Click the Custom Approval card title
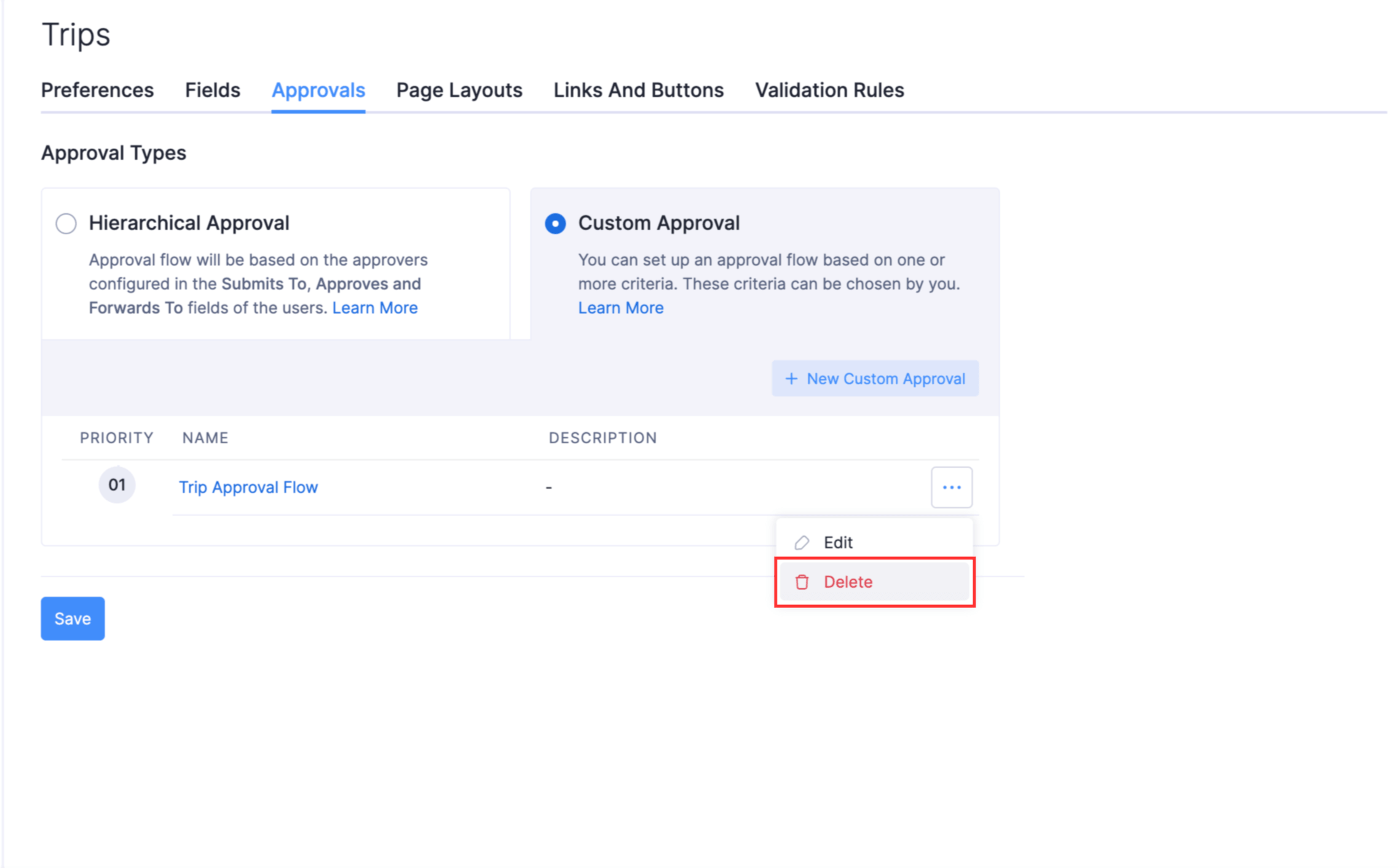1398x868 pixels. click(x=659, y=223)
